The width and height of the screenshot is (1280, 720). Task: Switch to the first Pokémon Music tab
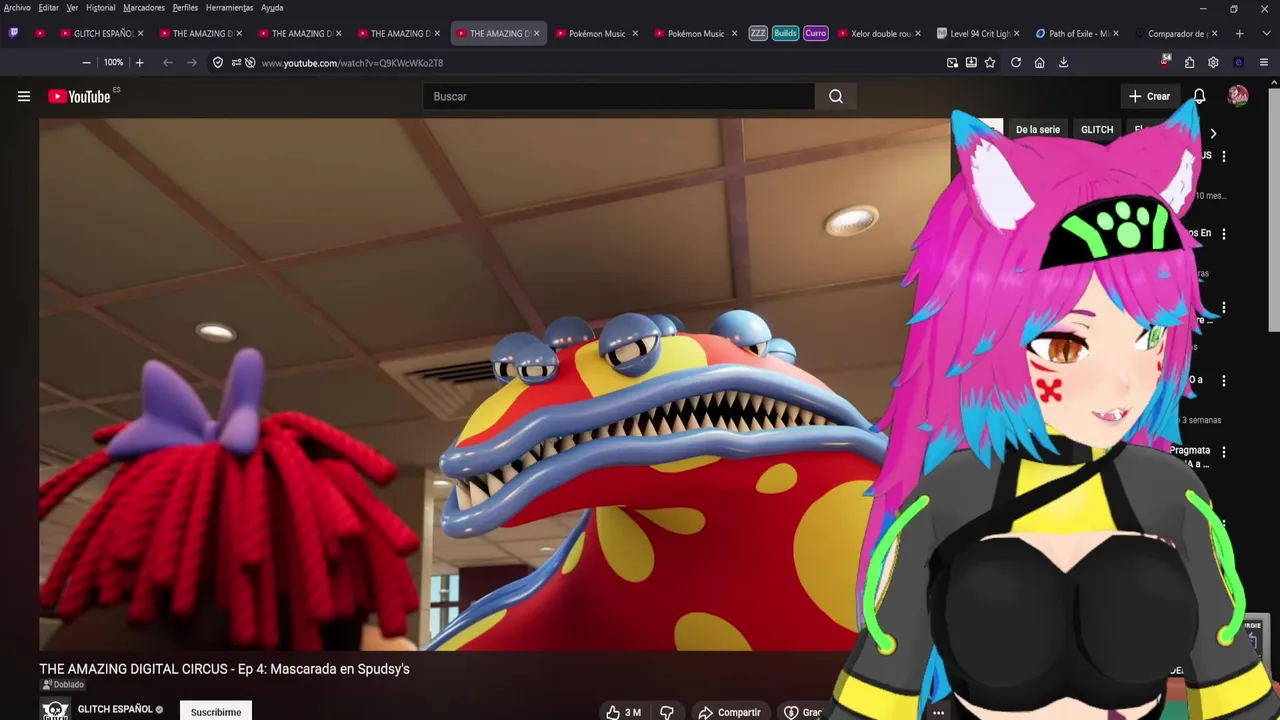tap(596, 33)
